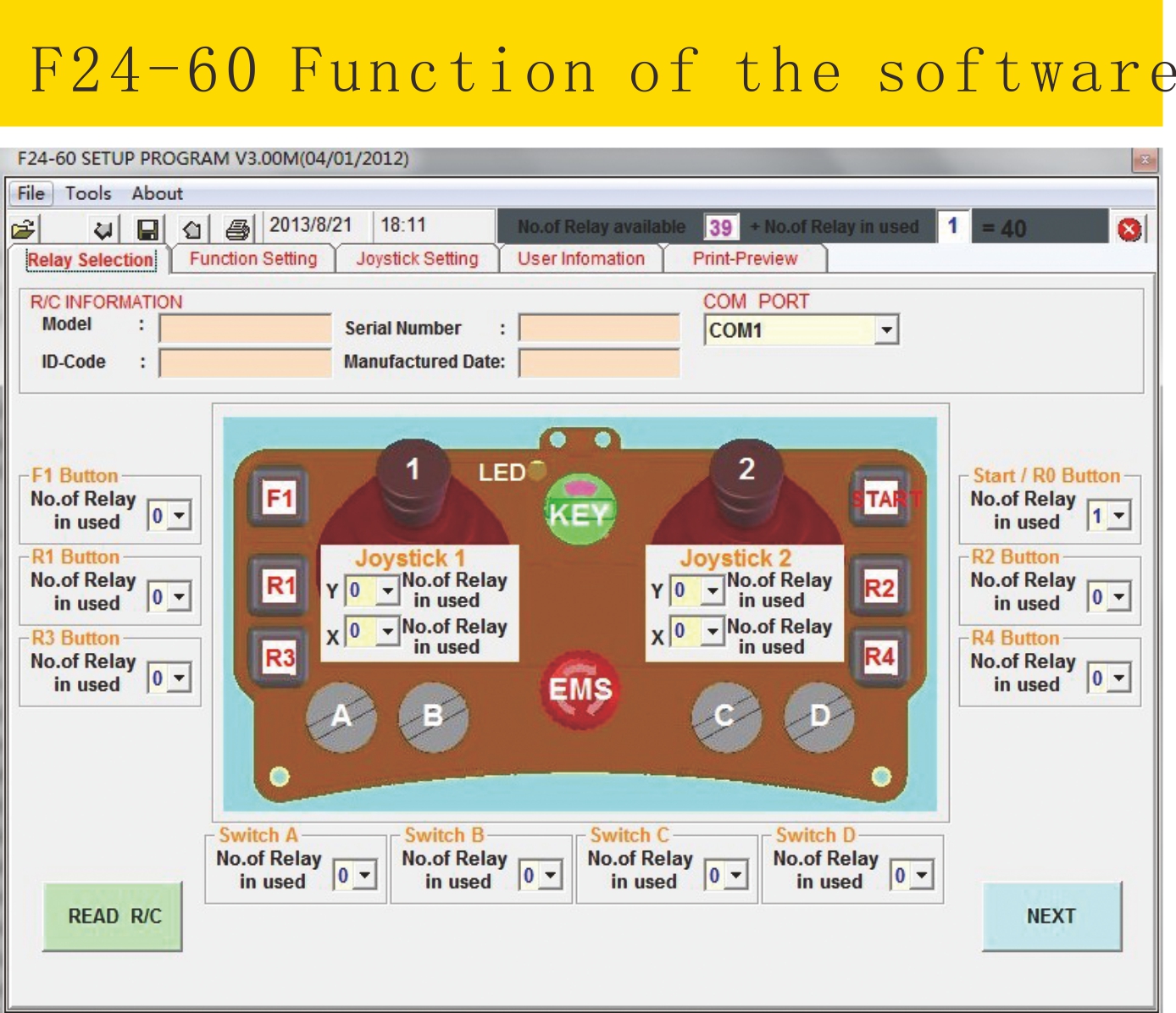This screenshot has width=1176, height=1013.
Task: Open Switch D relay count dropdown
Action: point(922,874)
